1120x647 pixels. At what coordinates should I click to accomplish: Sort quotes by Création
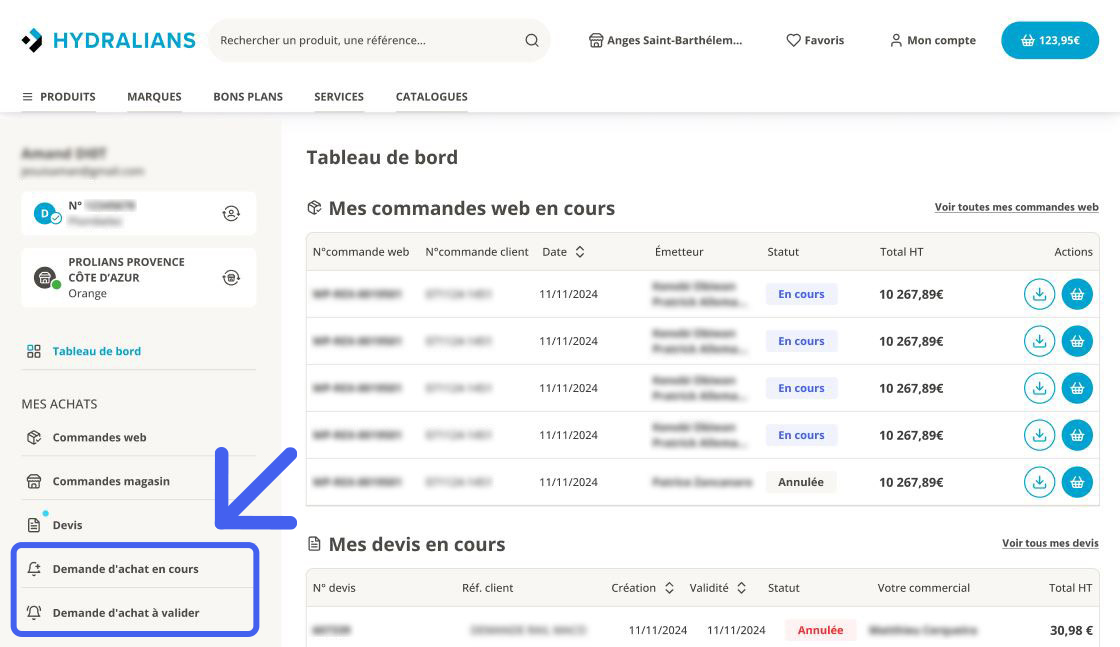pos(669,588)
